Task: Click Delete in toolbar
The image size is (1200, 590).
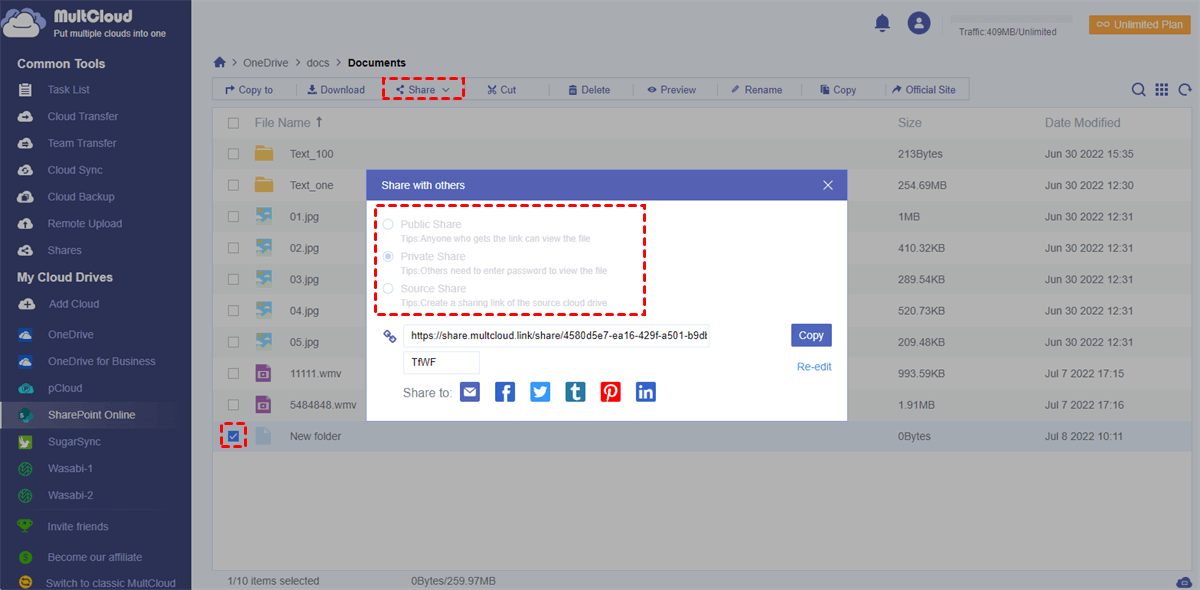Action: 589,90
